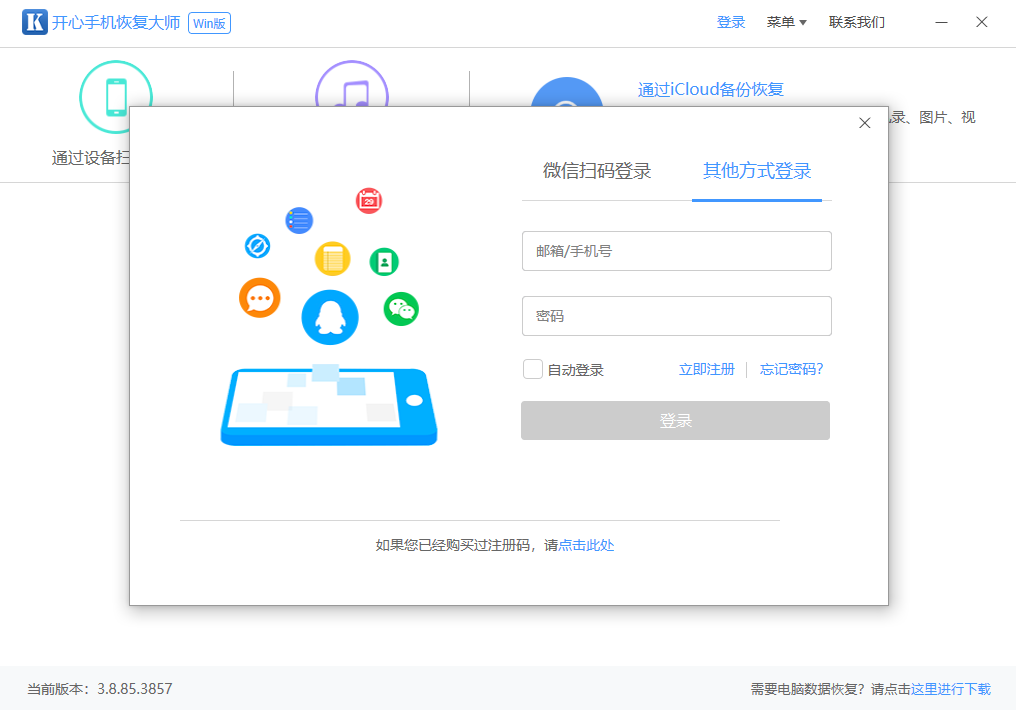Image resolution: width=1016 pixels, height=710 pixels.
Task: Open 联系我们 in the title bar
Action: [x=857, y=22]
